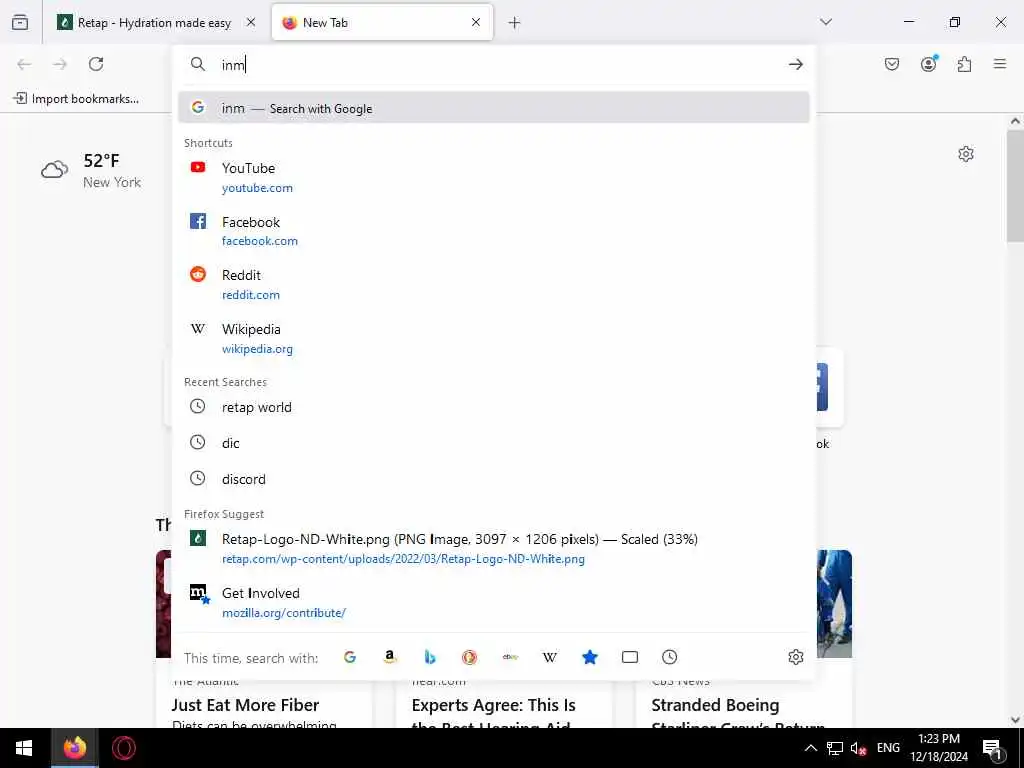1024x768 pixels.
Task: Open Save to Pocket icon
Action: tap(892, 64)
